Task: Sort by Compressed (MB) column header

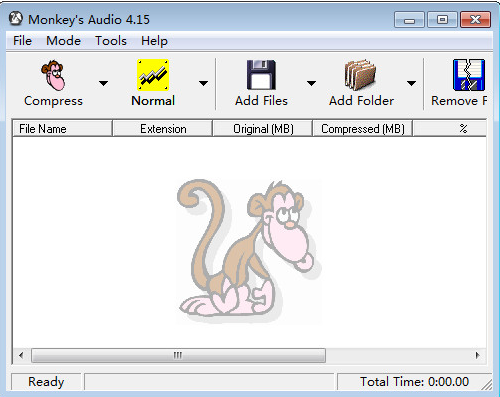Action: (363, 129)
